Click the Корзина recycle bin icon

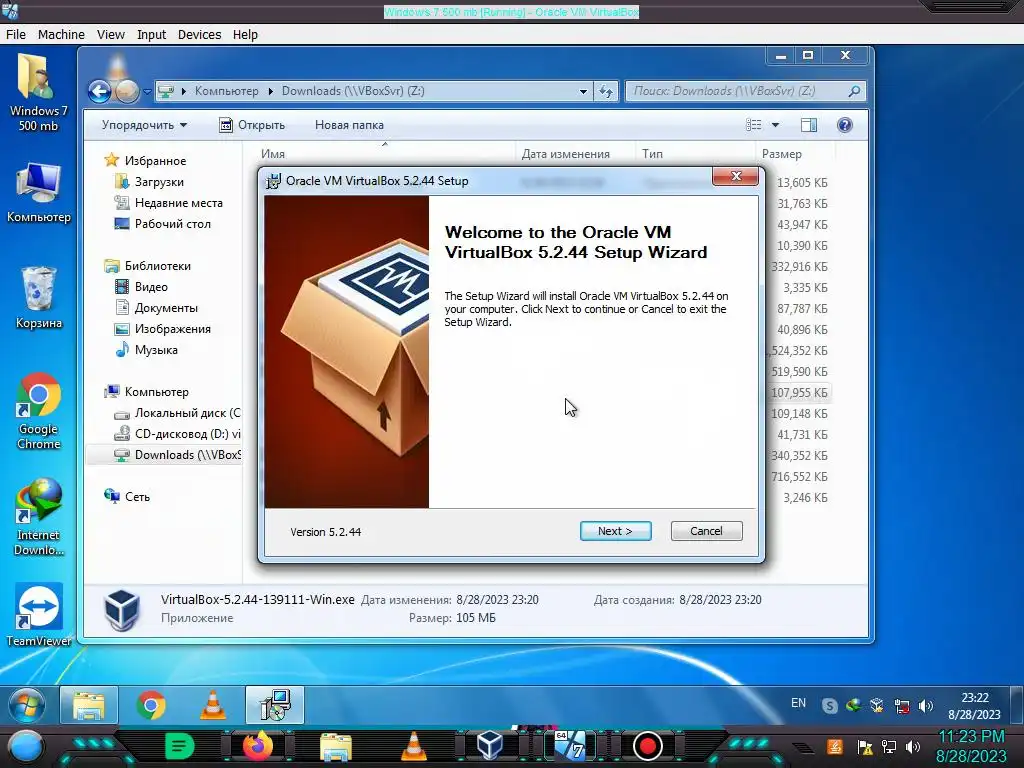point(38,298)
